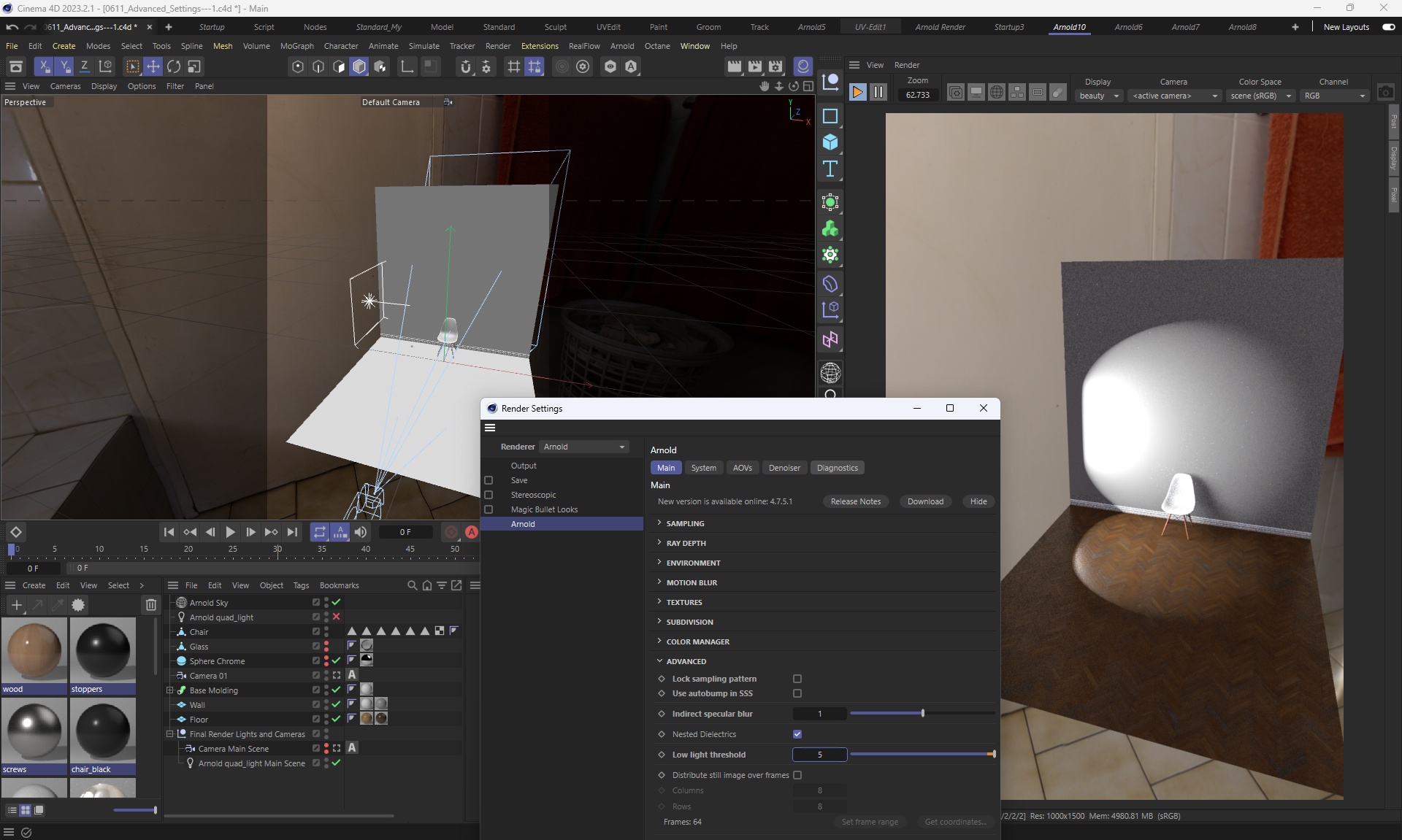Select the Text spline tool

[830, 169]
